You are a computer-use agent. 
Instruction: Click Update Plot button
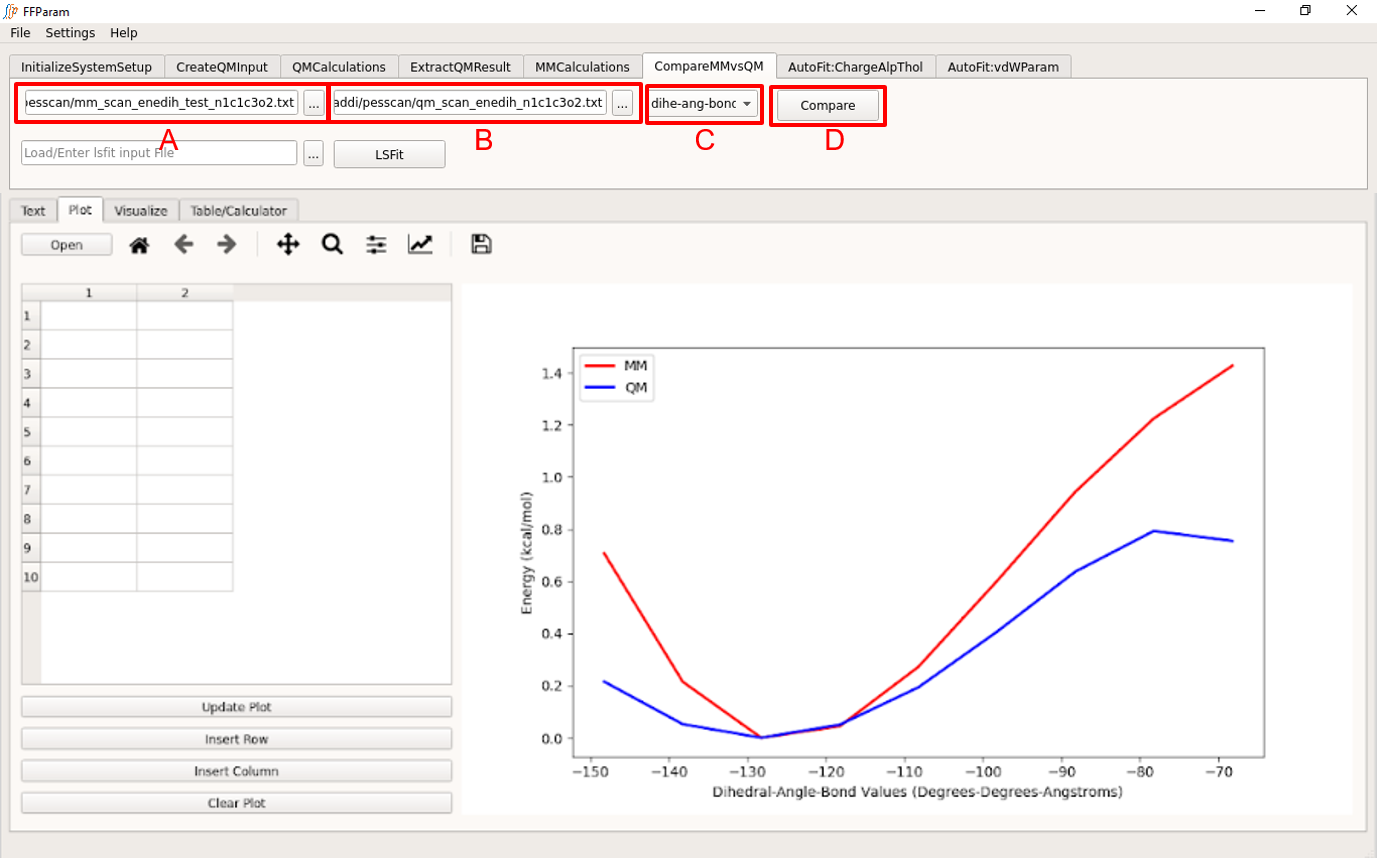[236, 707]
